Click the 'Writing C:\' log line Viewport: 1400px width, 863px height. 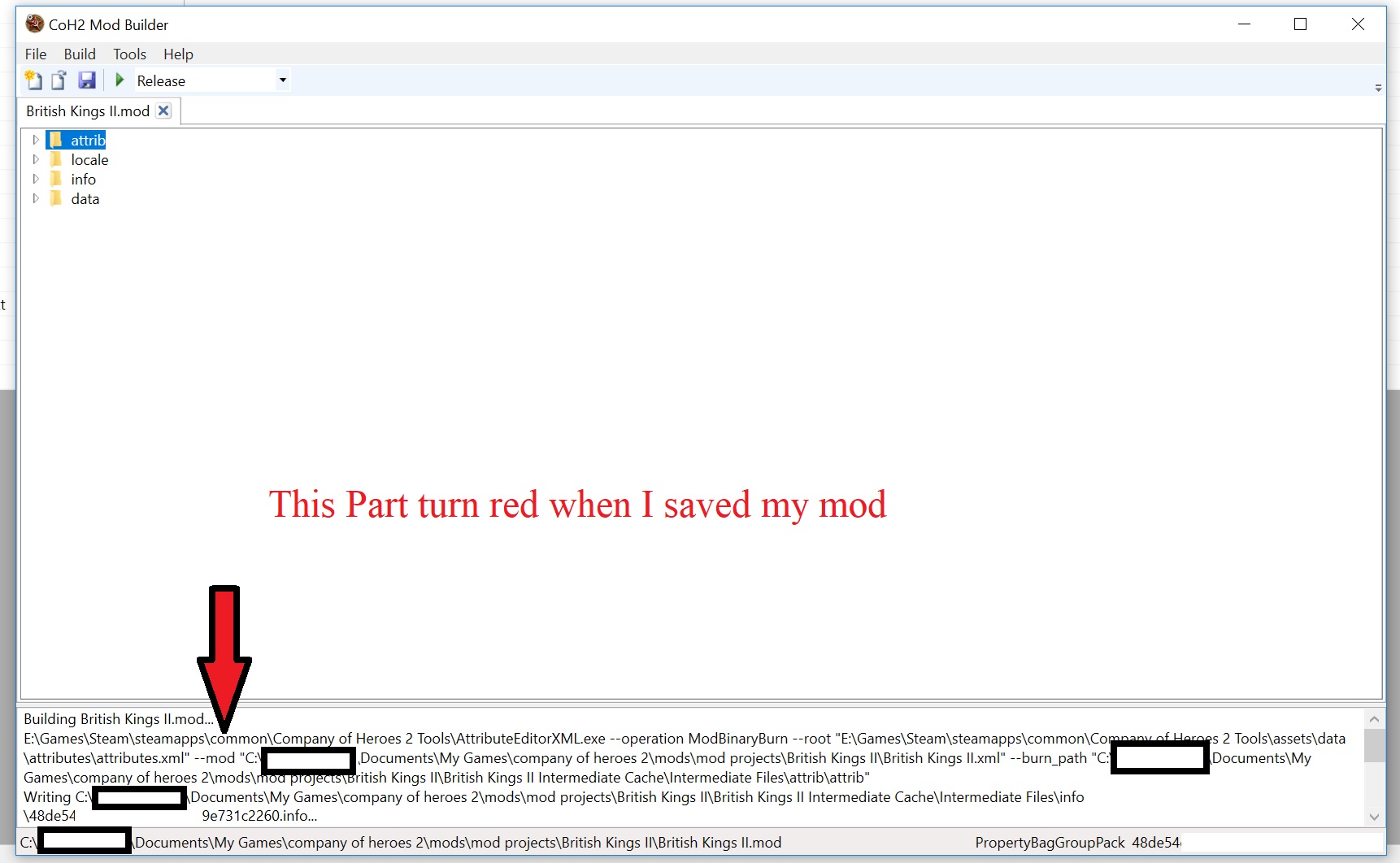point(554,796)
